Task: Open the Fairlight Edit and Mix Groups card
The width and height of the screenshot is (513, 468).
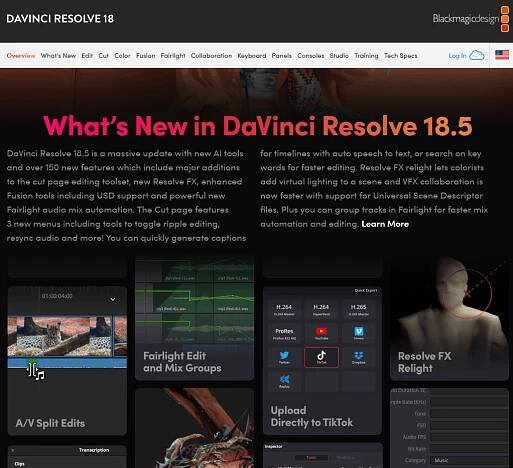Action: click(x=194, y=318)
